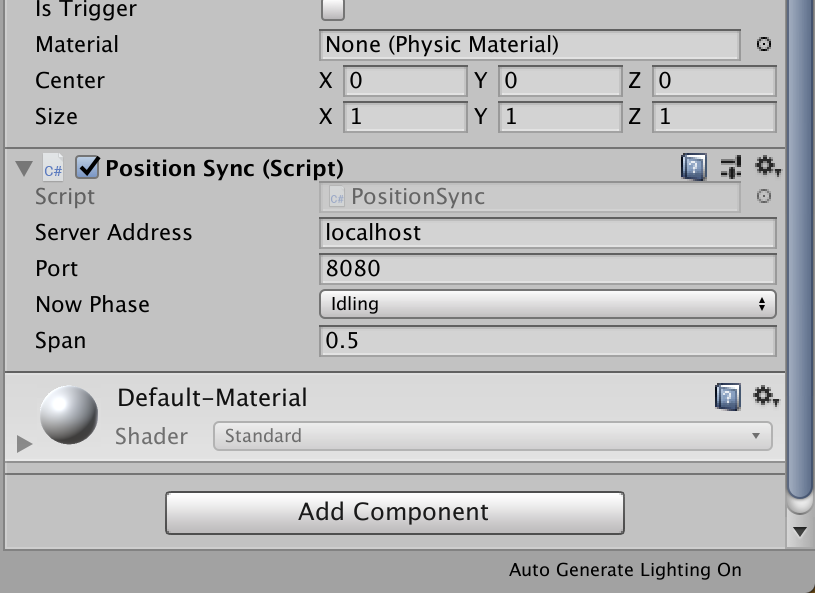Click the Span property label
The width and height of the screenshot is (815, 593).
60,341
